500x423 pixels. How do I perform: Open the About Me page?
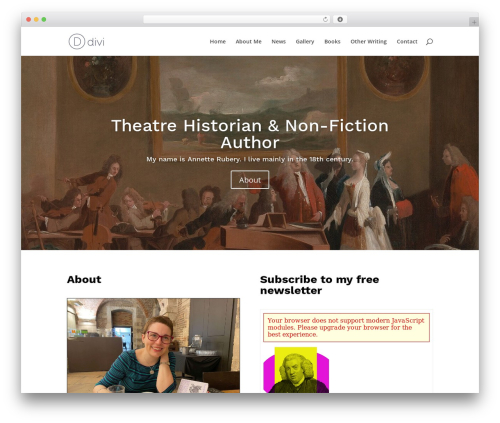pos(248,42)
